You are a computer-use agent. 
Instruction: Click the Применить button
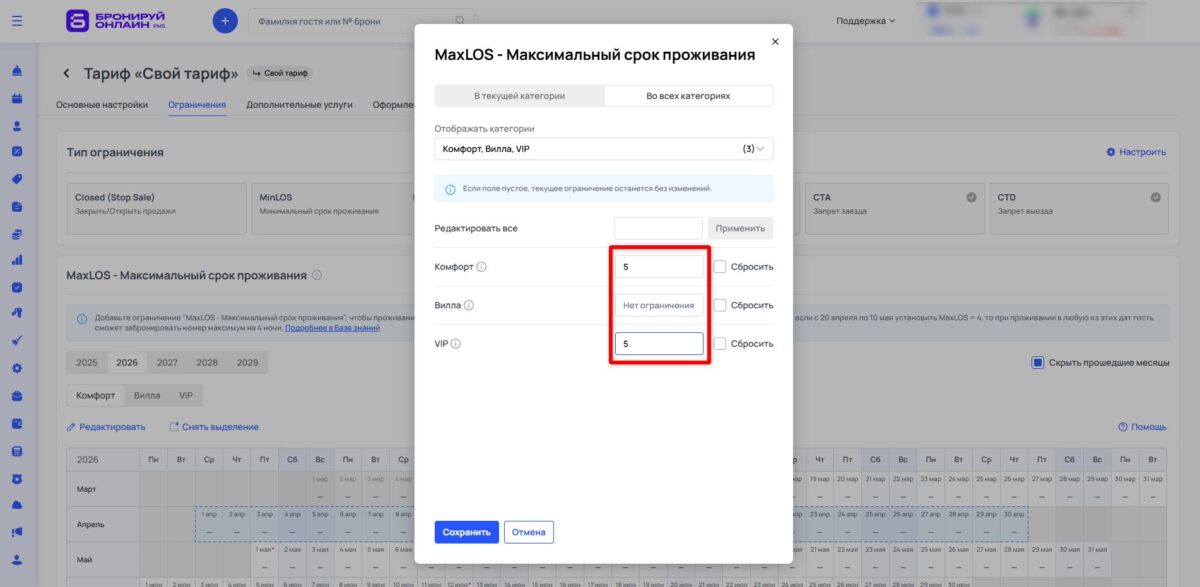740,228
